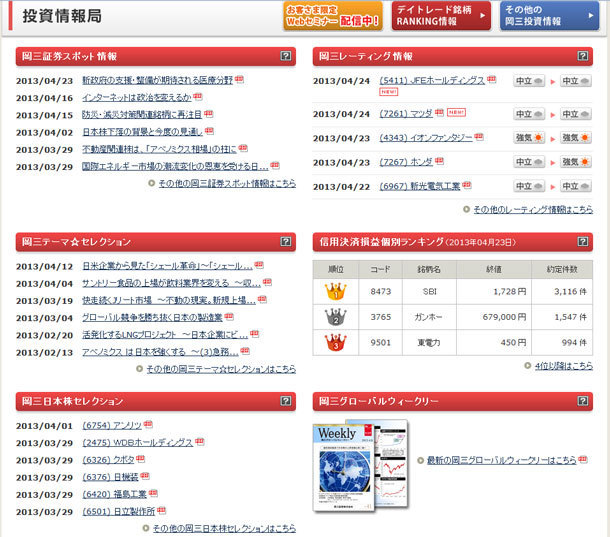Click the PDF icon beside (6967) 新光電気工業
This screenshot has height=537, width=610.
click(x=467, y=184)
